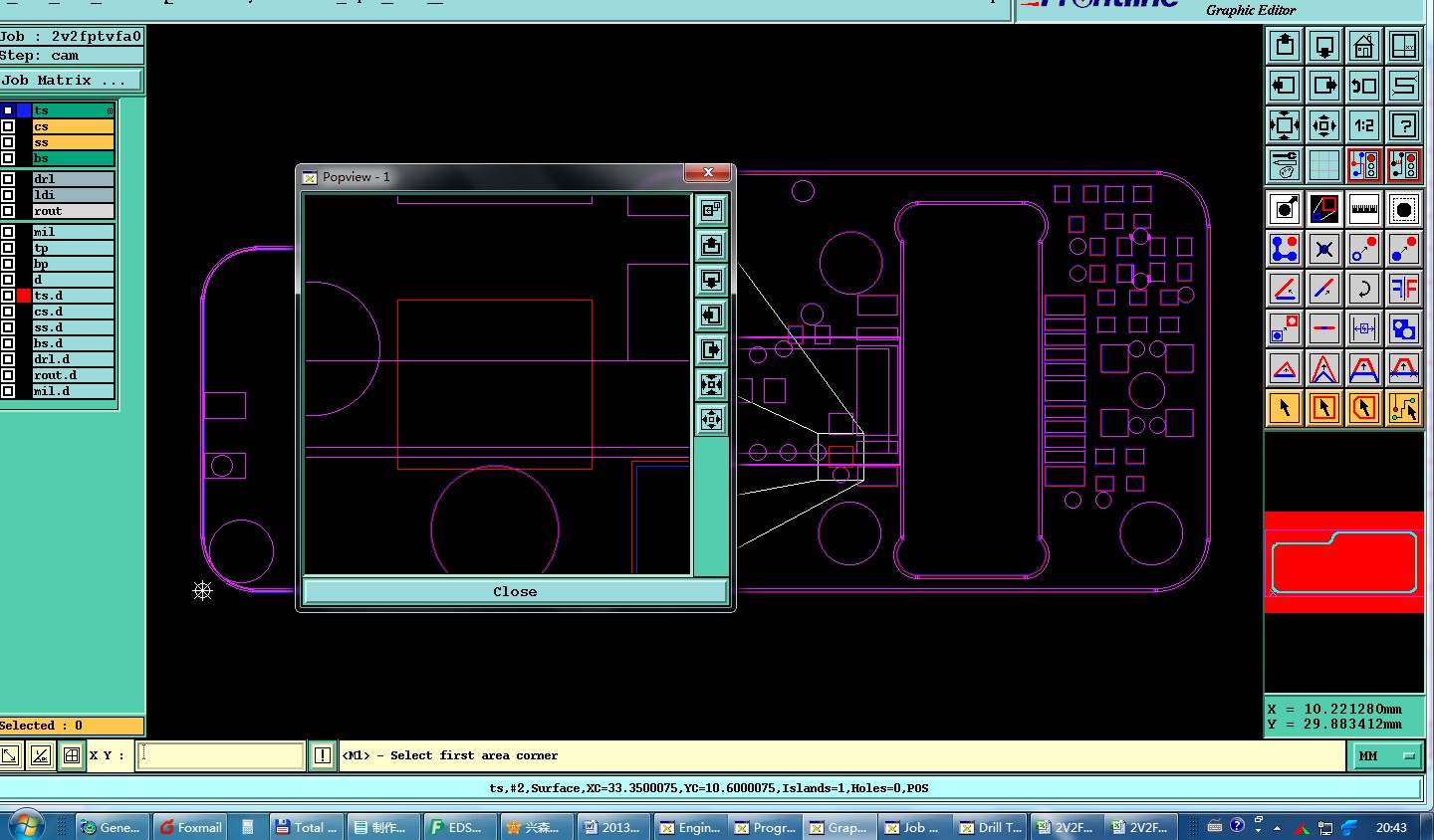Click the mirror F icon

[1403, 289]
